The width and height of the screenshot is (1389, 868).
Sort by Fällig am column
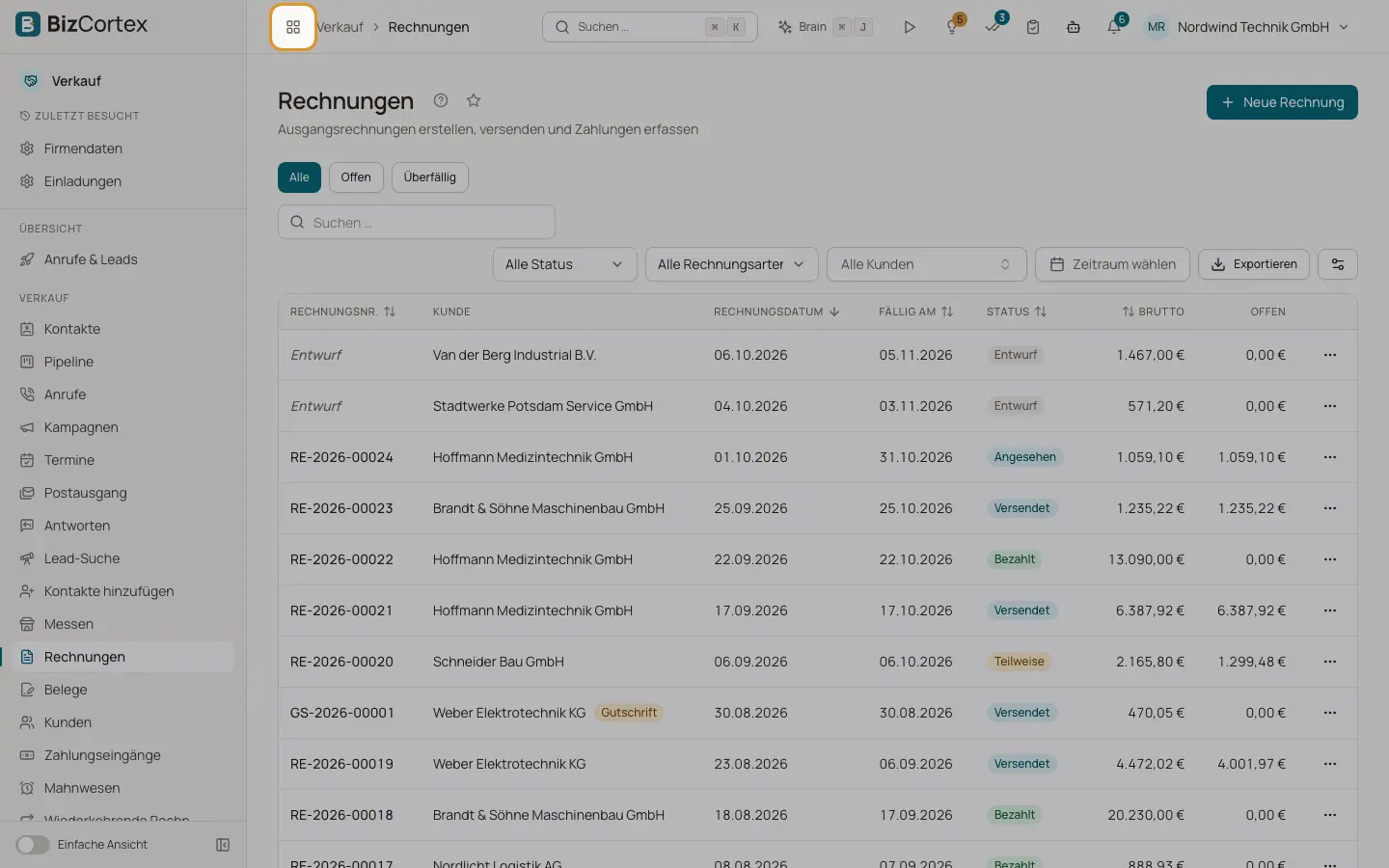tap(915, 312)
